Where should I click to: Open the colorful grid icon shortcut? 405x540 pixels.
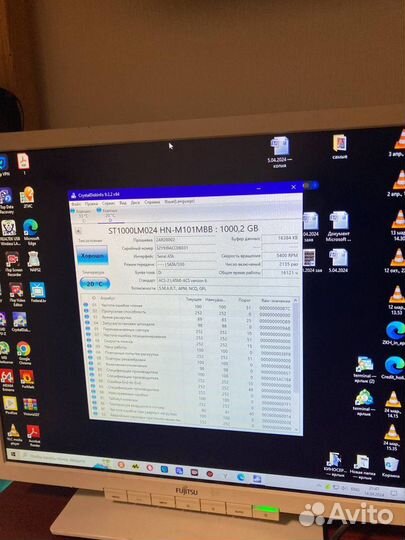pos(30,406)
